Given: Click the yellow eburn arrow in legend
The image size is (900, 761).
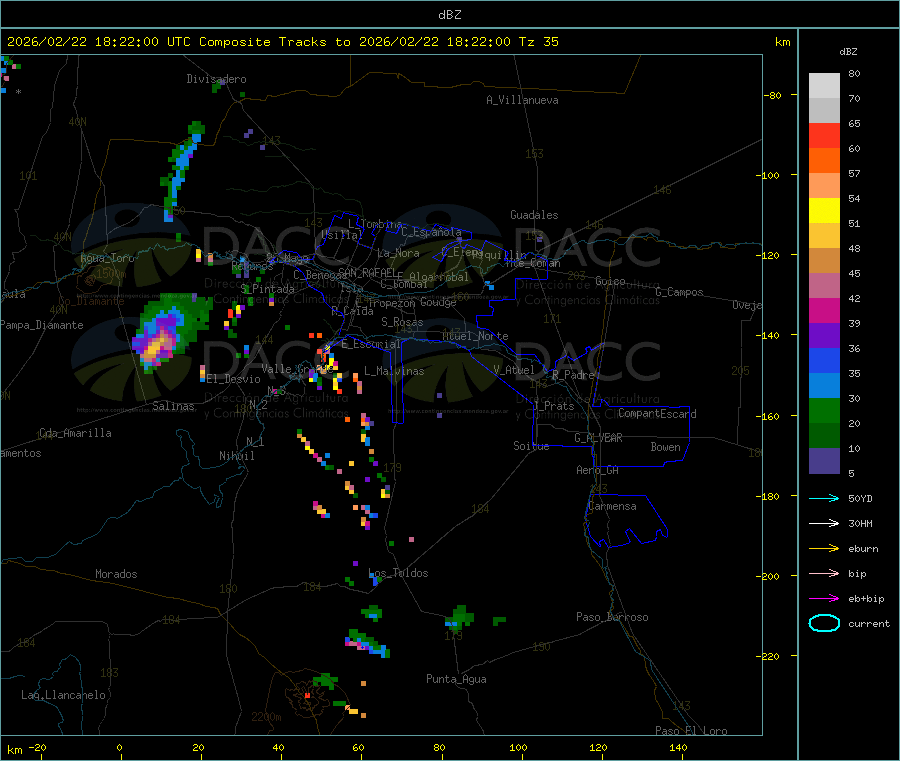Looking at the screenshot, I should click(824, 549).
